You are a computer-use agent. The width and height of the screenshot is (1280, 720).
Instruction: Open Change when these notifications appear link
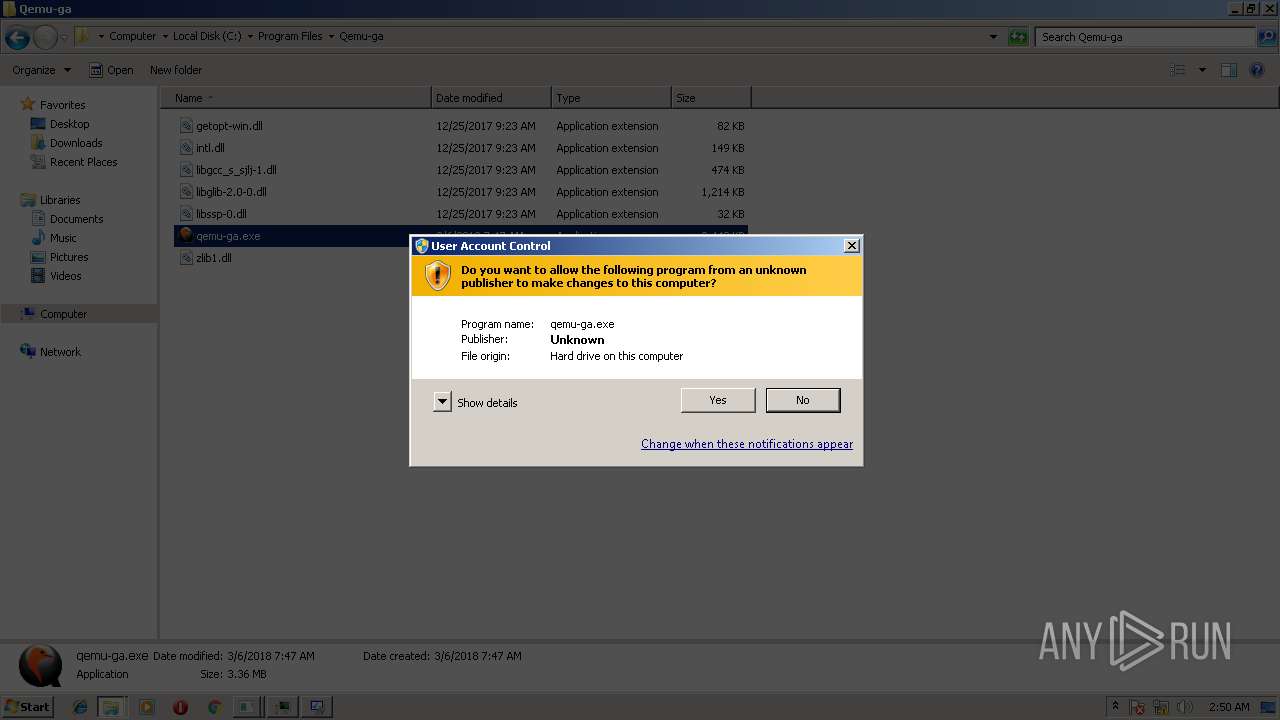tap(747, 444)
